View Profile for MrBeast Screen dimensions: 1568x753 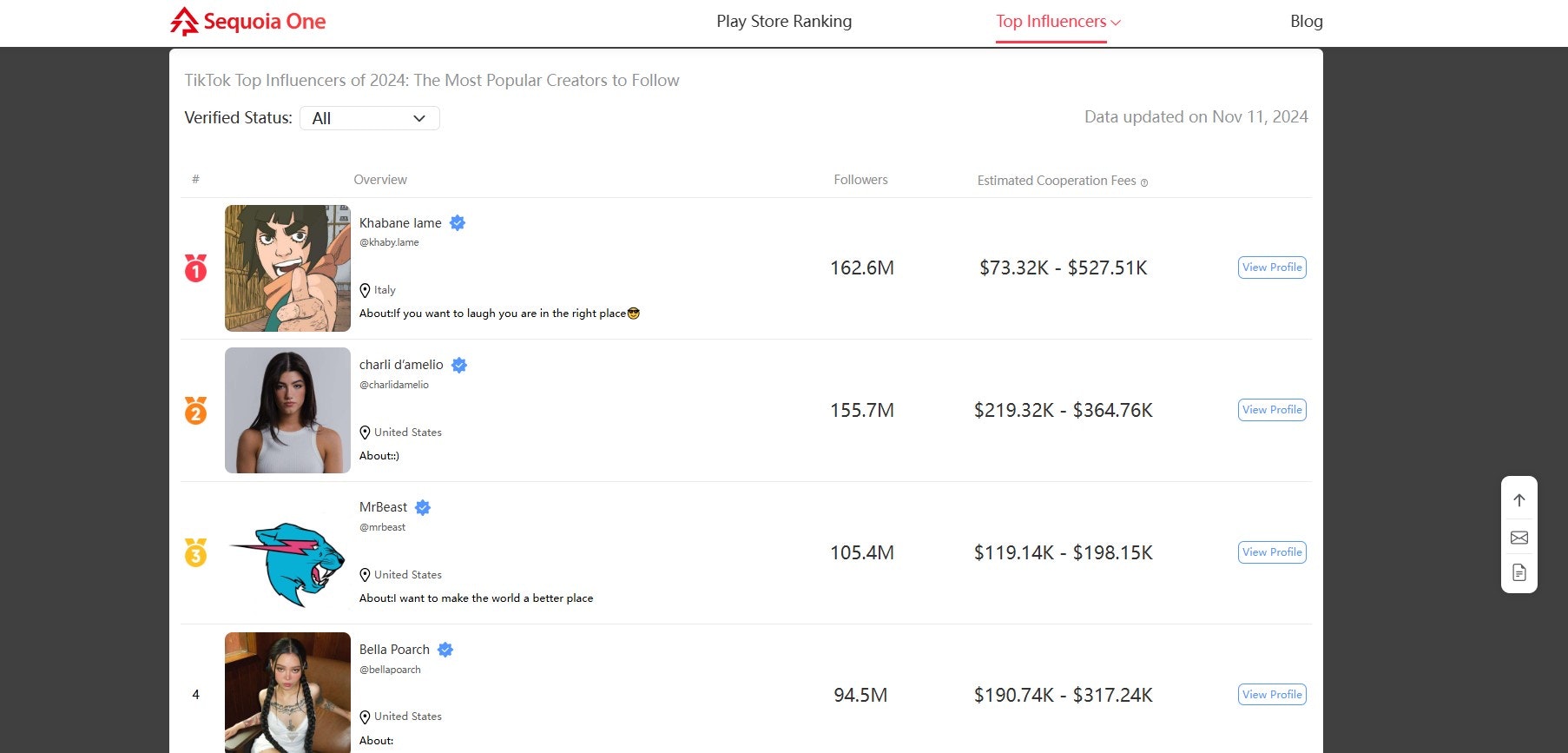[1272, 552]
